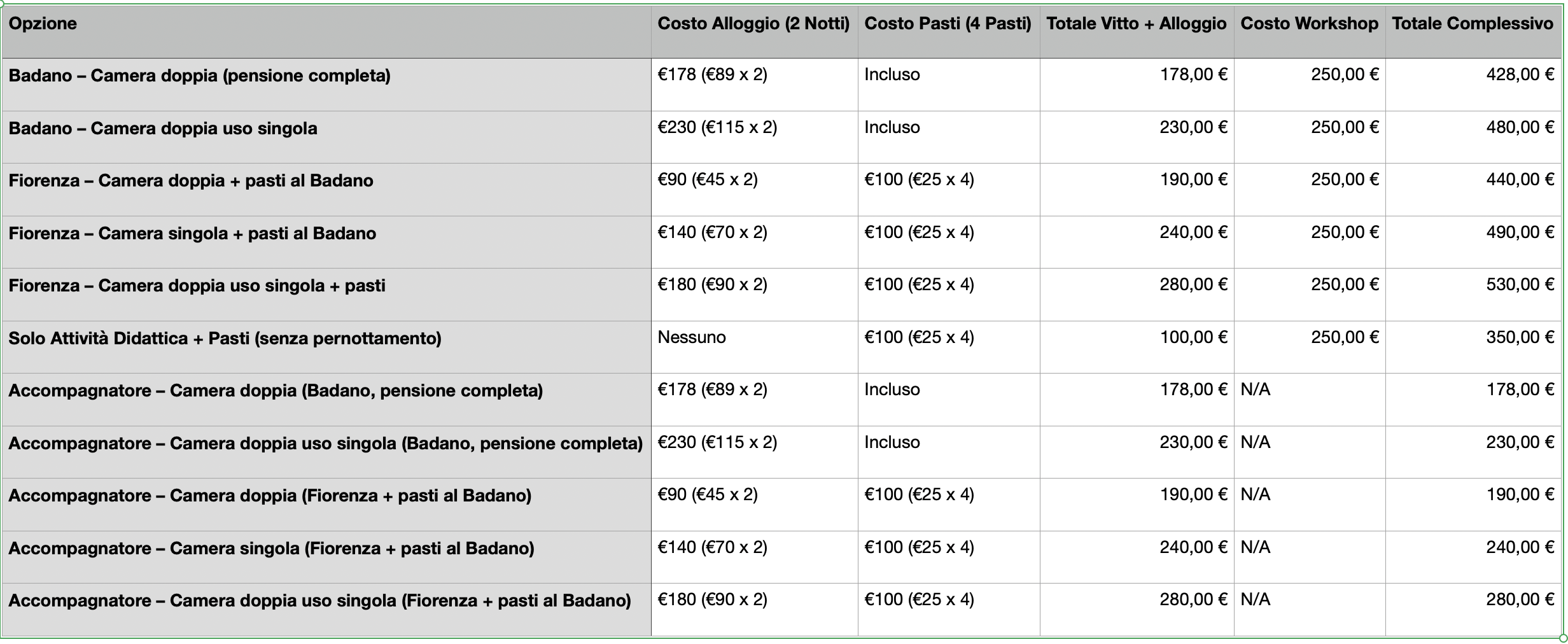Click the 428,00 € total cell

[x=1473, y=85]
